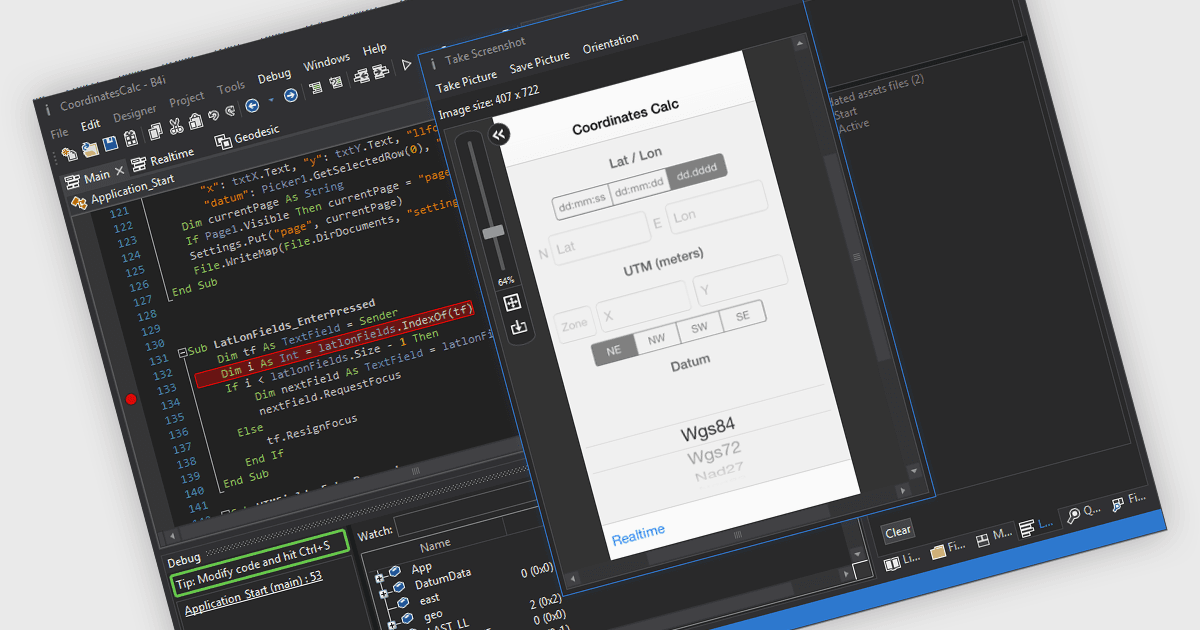Open the Orientation menu in screenshot window
1200x630 pixels.
[x=611, y=44]
